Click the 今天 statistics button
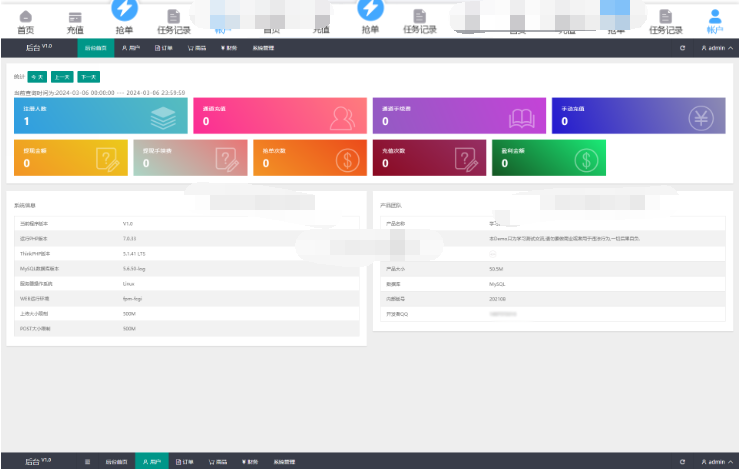This screenshot has height=469, width=748. click(37, 76)
